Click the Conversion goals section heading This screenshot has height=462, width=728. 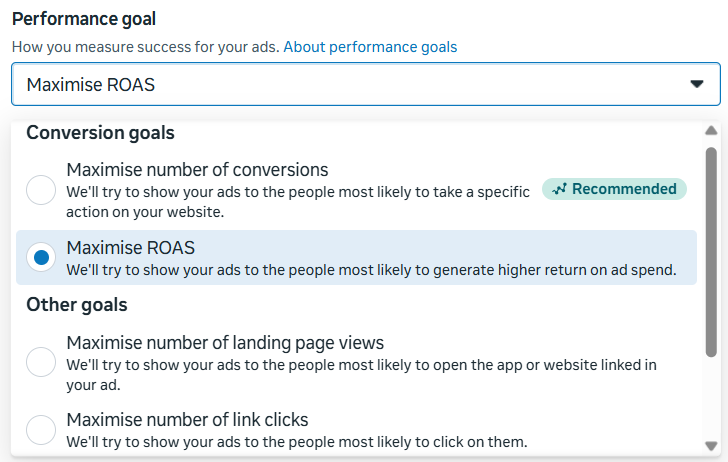pos(100,133)
